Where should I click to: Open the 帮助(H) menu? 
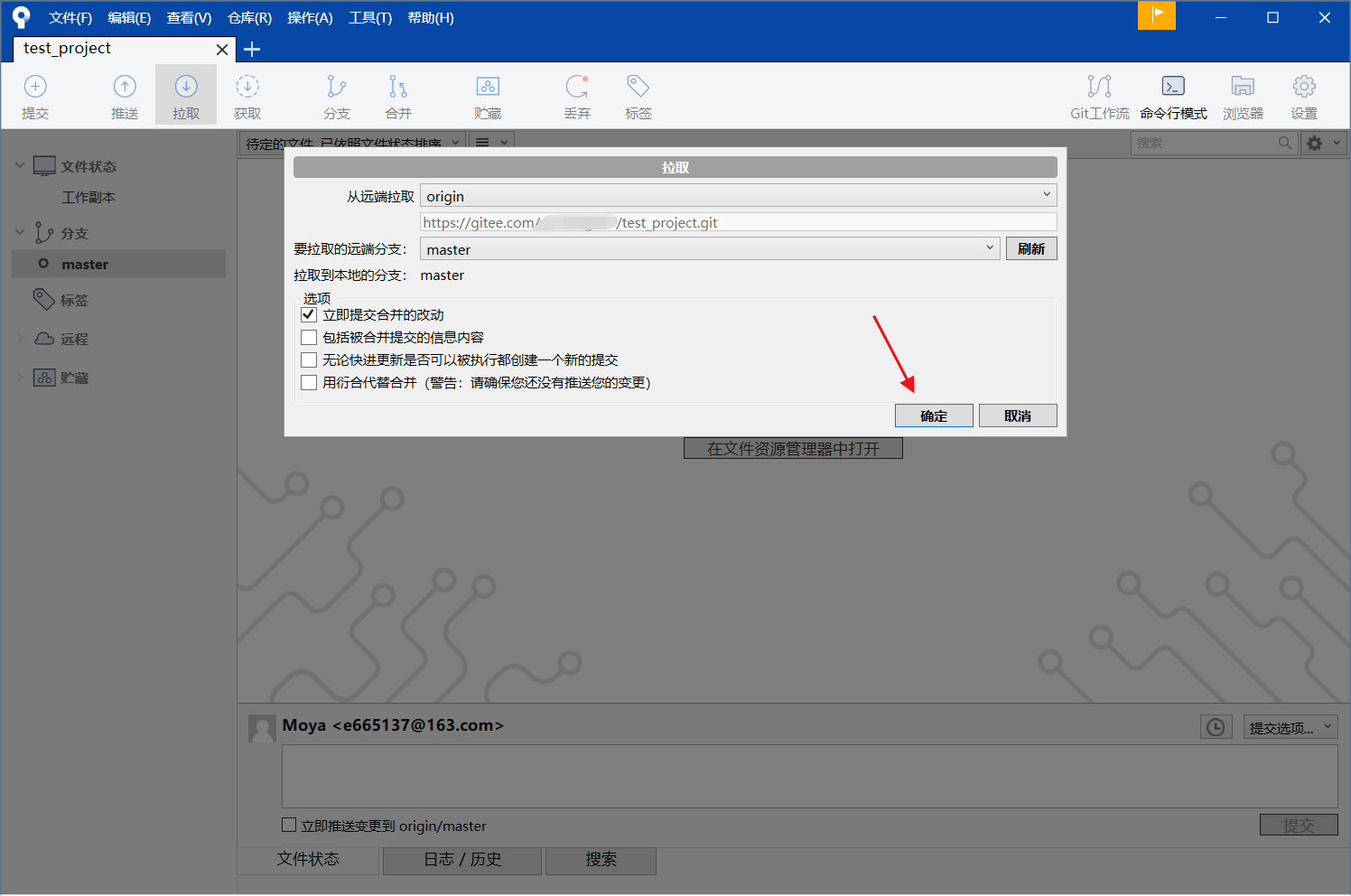(x=431, y=18)
